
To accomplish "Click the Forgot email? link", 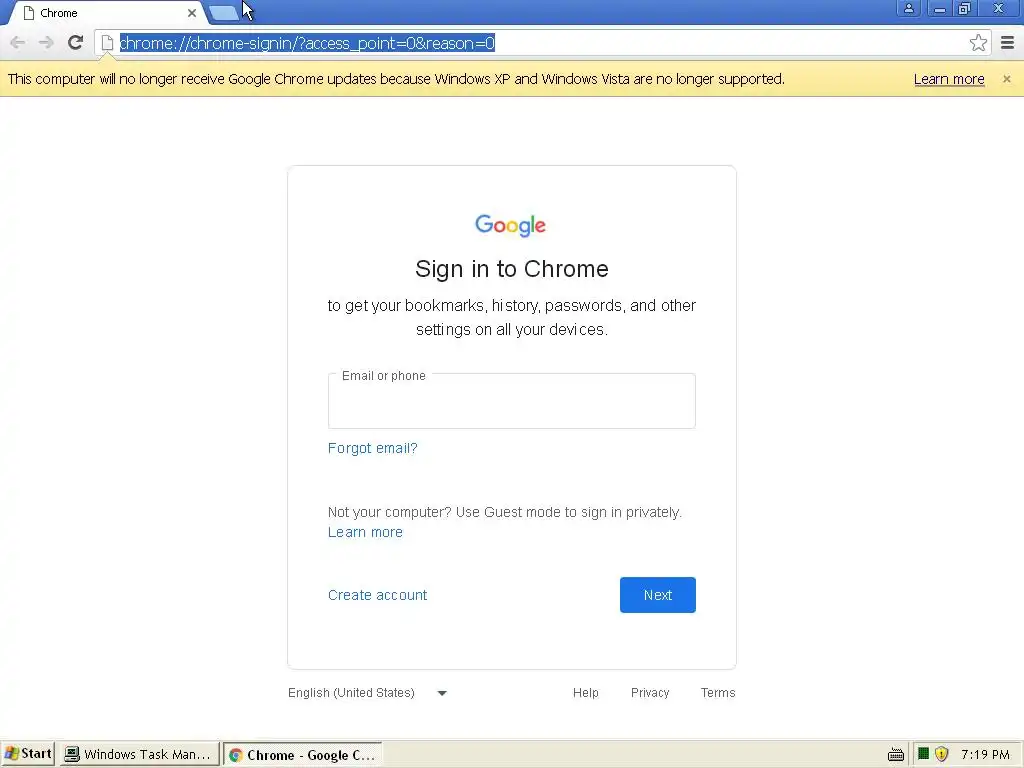I will [372, 448].
